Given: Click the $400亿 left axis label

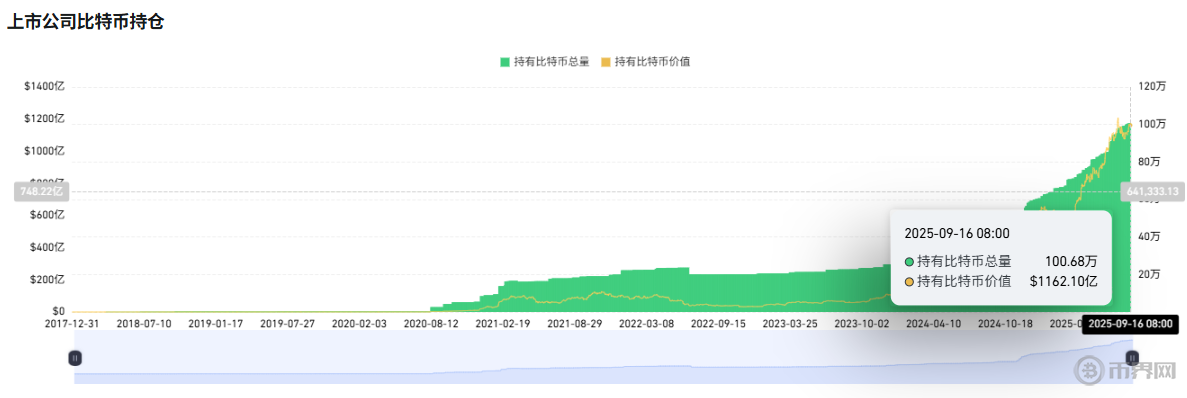Looking at the screenshot, I should click(48, 247).
